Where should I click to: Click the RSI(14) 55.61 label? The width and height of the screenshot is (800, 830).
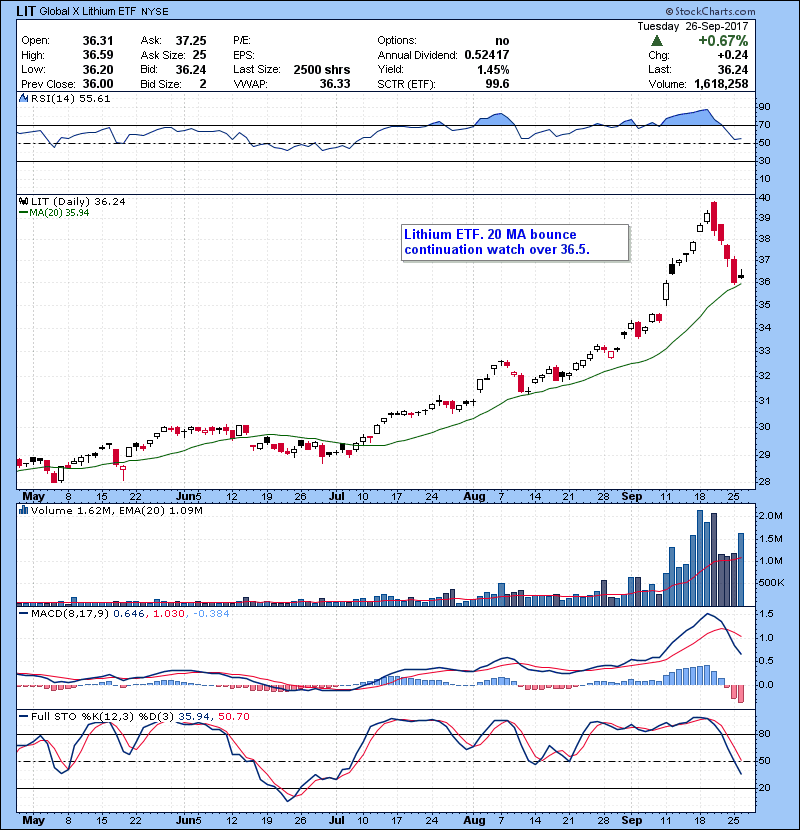tap(70, 98)
